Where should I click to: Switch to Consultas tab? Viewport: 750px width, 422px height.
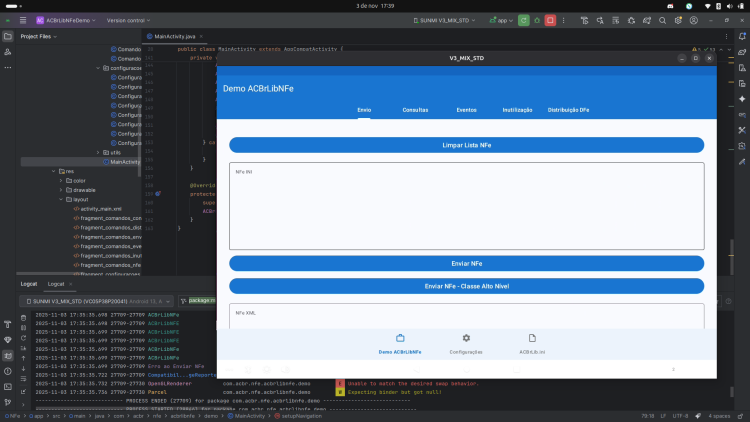pyautogui.click(x=415, y=110)
